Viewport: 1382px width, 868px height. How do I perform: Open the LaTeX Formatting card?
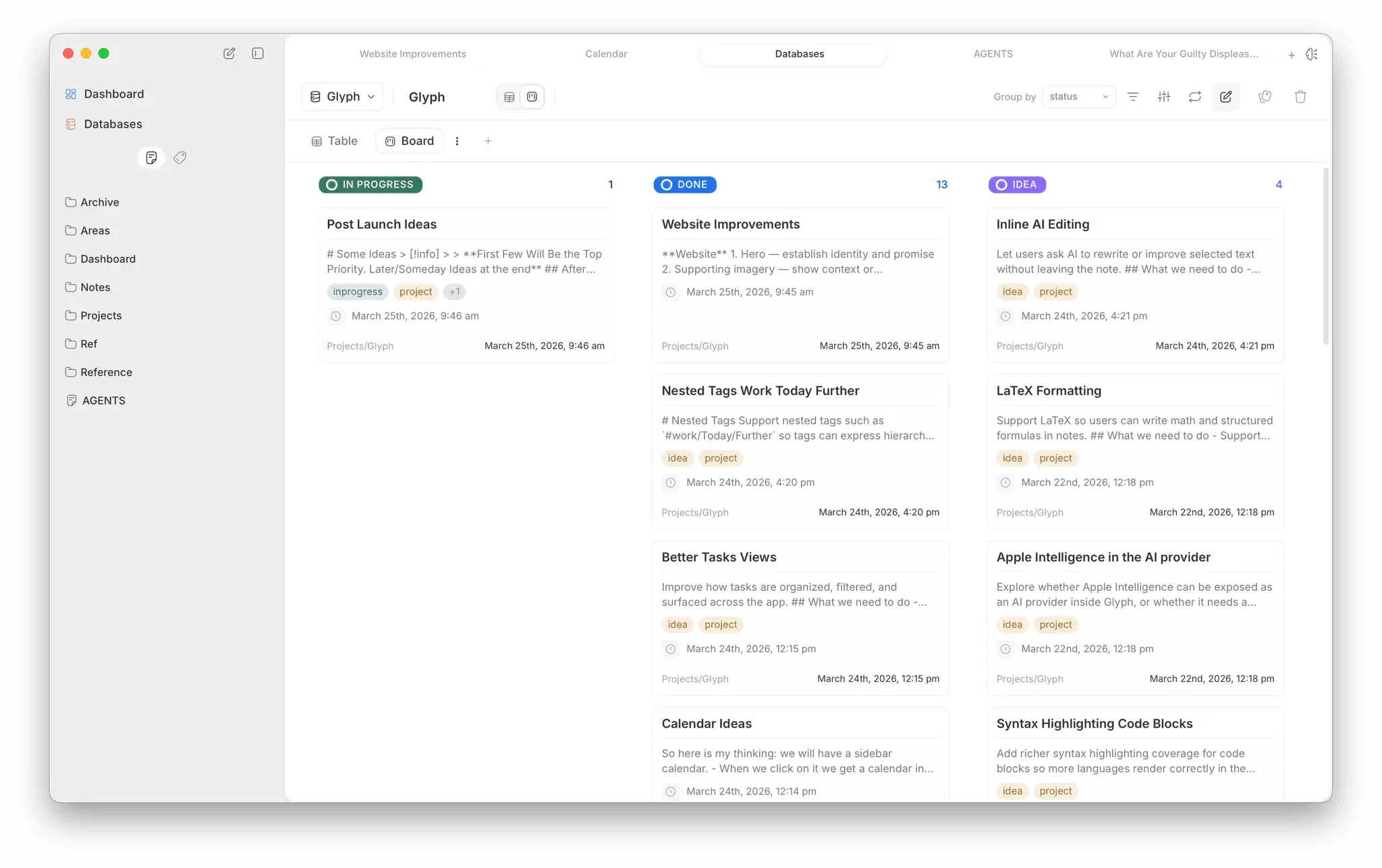[x=1135, y=452]
